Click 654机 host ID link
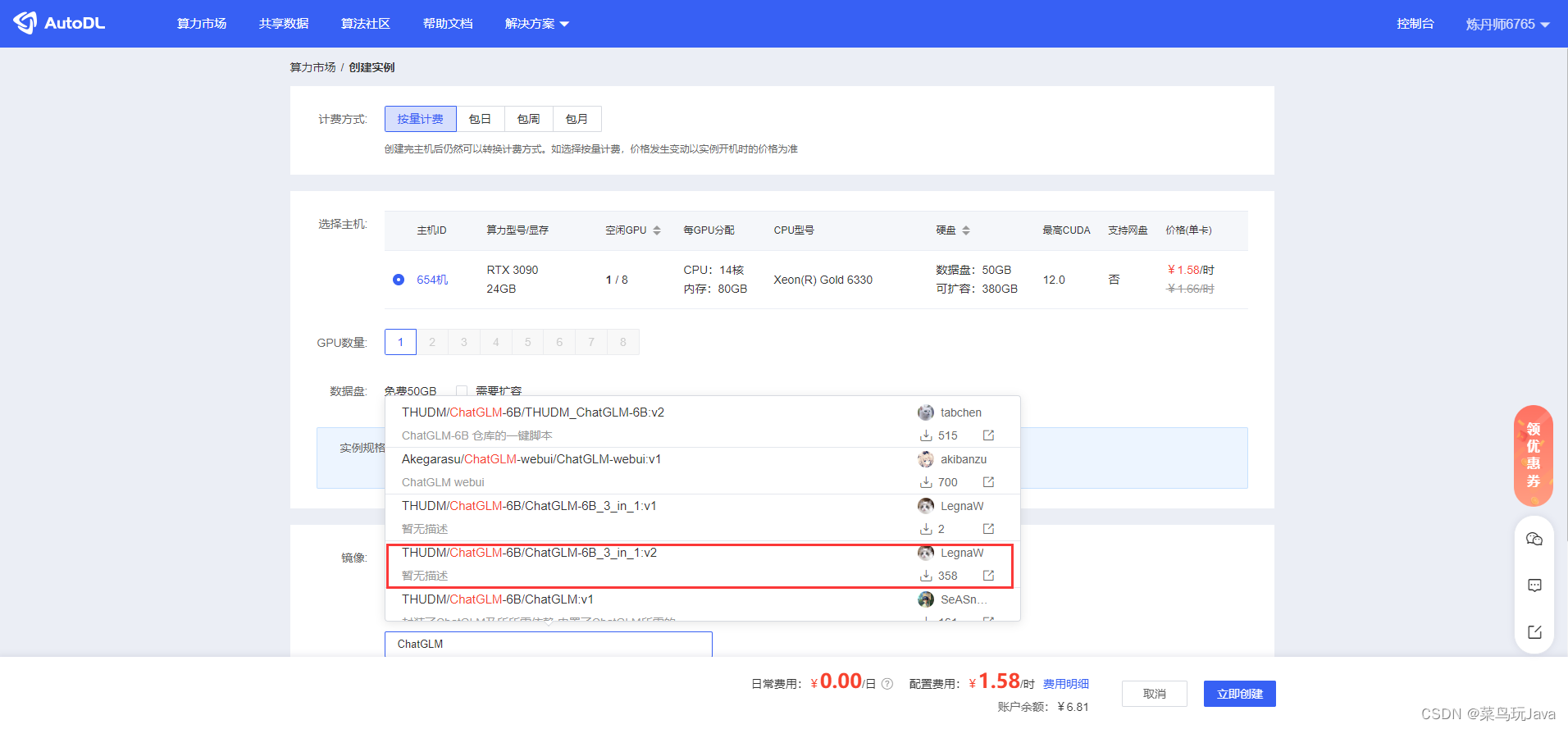Viewport: 1568px width, 729px height. [432, 280]
